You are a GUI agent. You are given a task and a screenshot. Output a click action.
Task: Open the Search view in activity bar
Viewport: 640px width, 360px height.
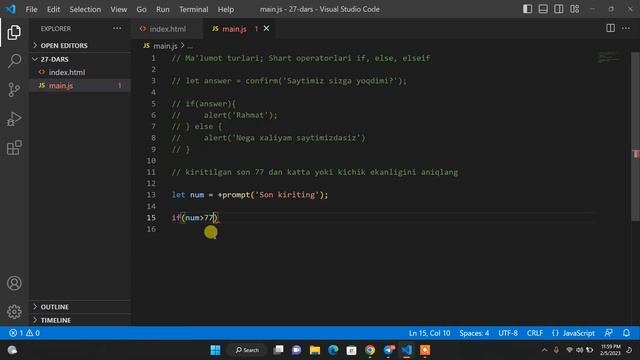[14, 61]
